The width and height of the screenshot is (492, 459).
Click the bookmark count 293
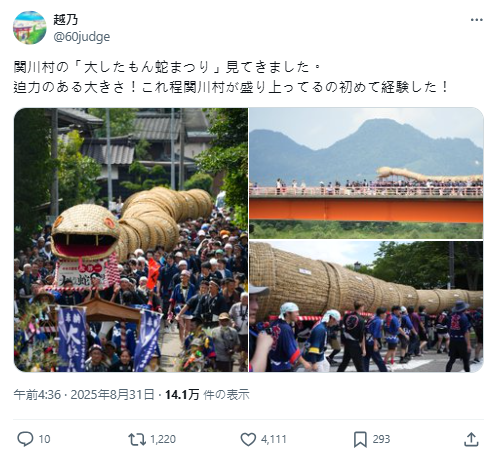[381, 439]
